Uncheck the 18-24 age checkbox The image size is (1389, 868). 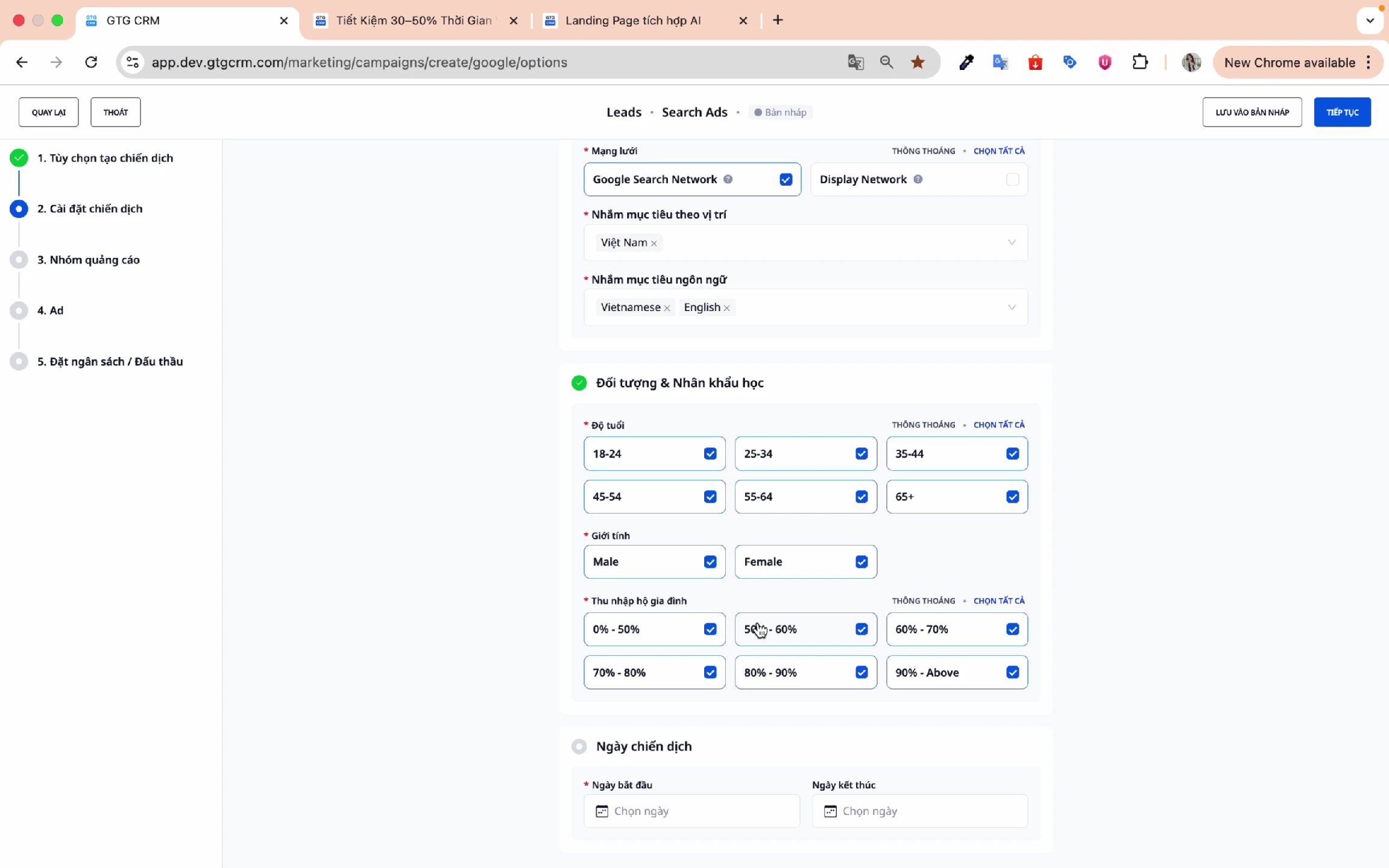(x=710, y=453)
